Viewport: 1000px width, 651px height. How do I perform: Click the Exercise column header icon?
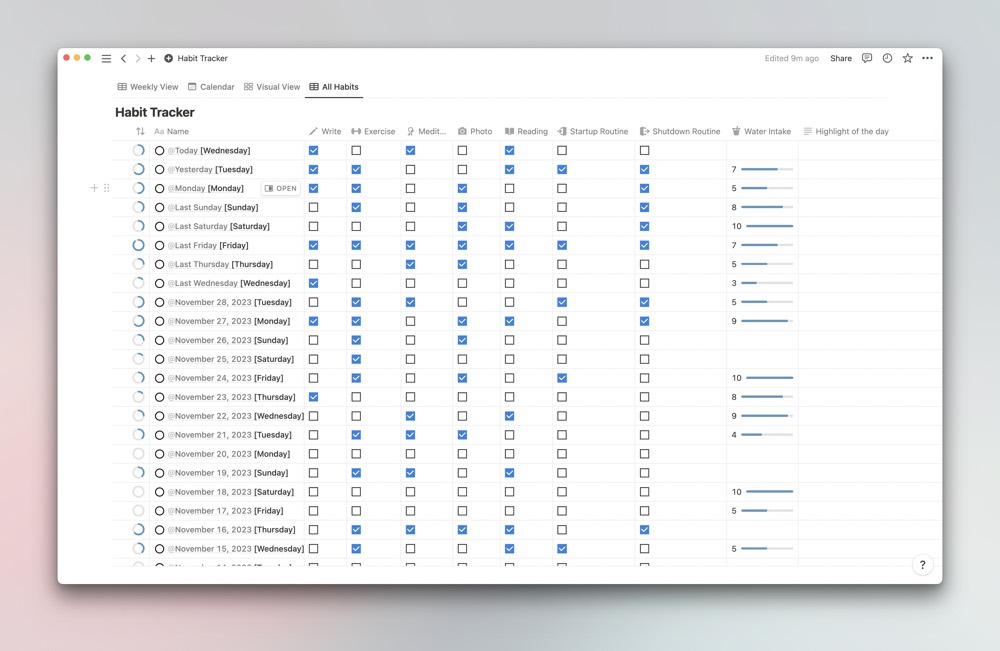pos(356,131)
